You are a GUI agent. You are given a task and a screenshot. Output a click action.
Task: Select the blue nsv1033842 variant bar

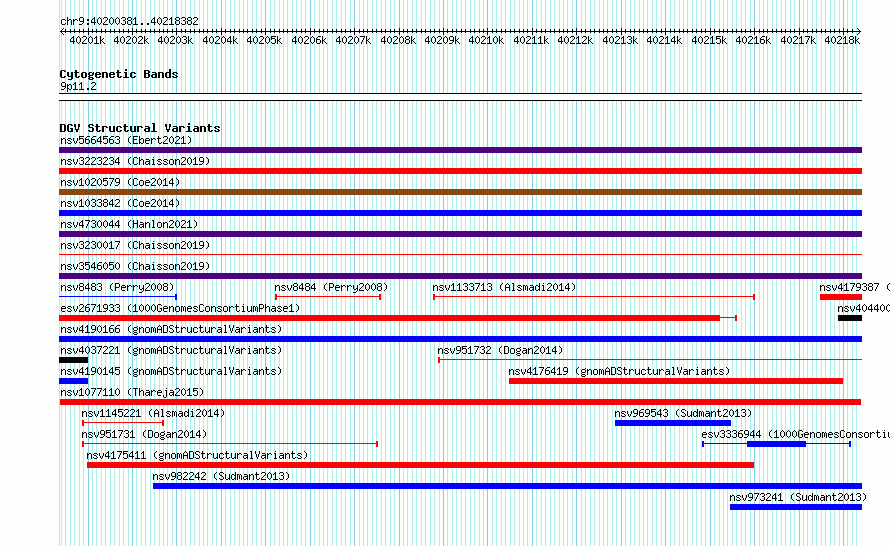[x=460, y=213]
